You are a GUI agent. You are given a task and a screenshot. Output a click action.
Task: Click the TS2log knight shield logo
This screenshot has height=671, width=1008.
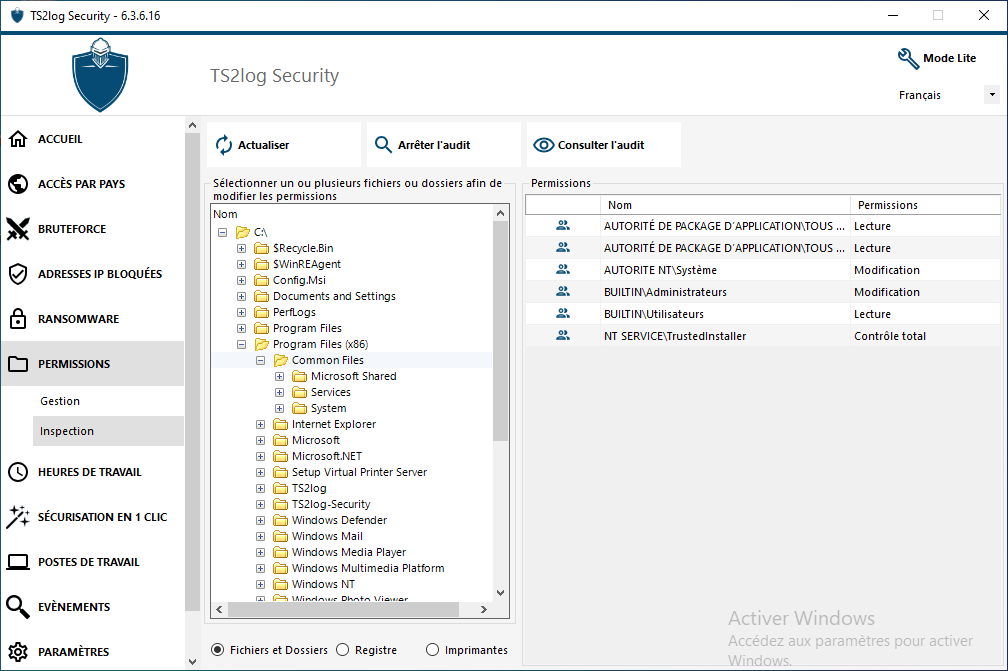click(100, 75)
